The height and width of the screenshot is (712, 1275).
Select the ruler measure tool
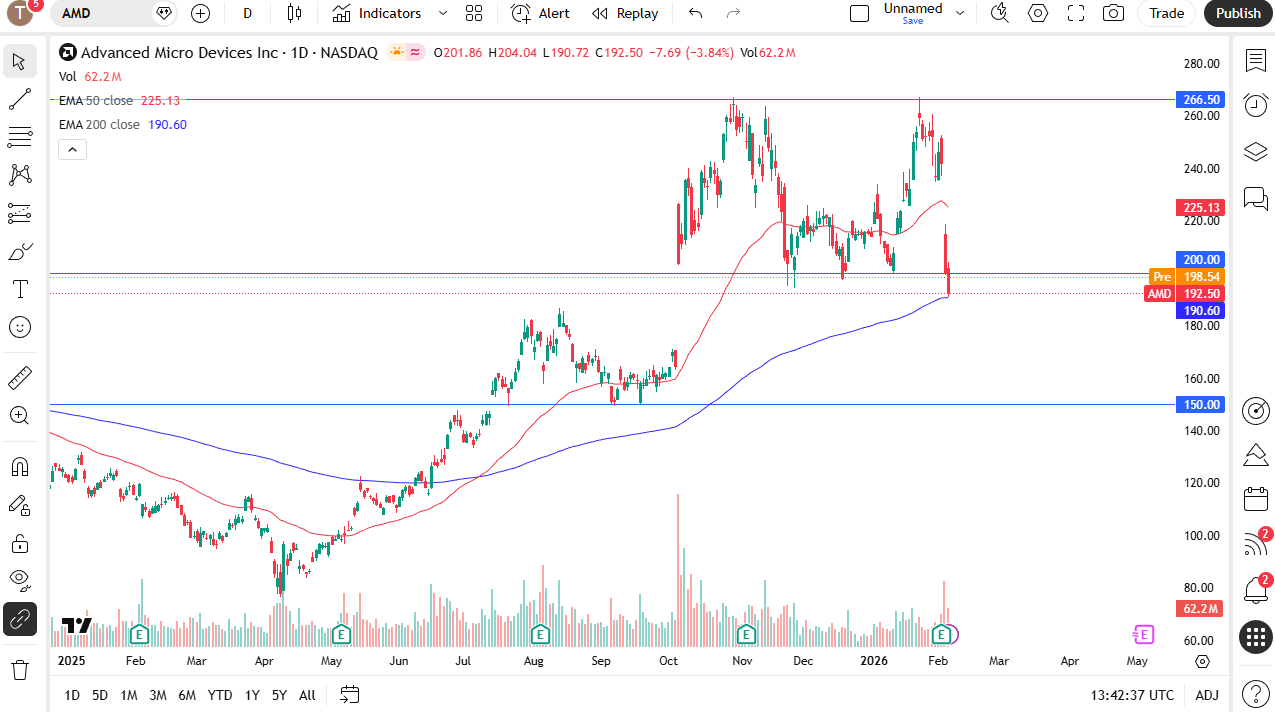point(19,378)
